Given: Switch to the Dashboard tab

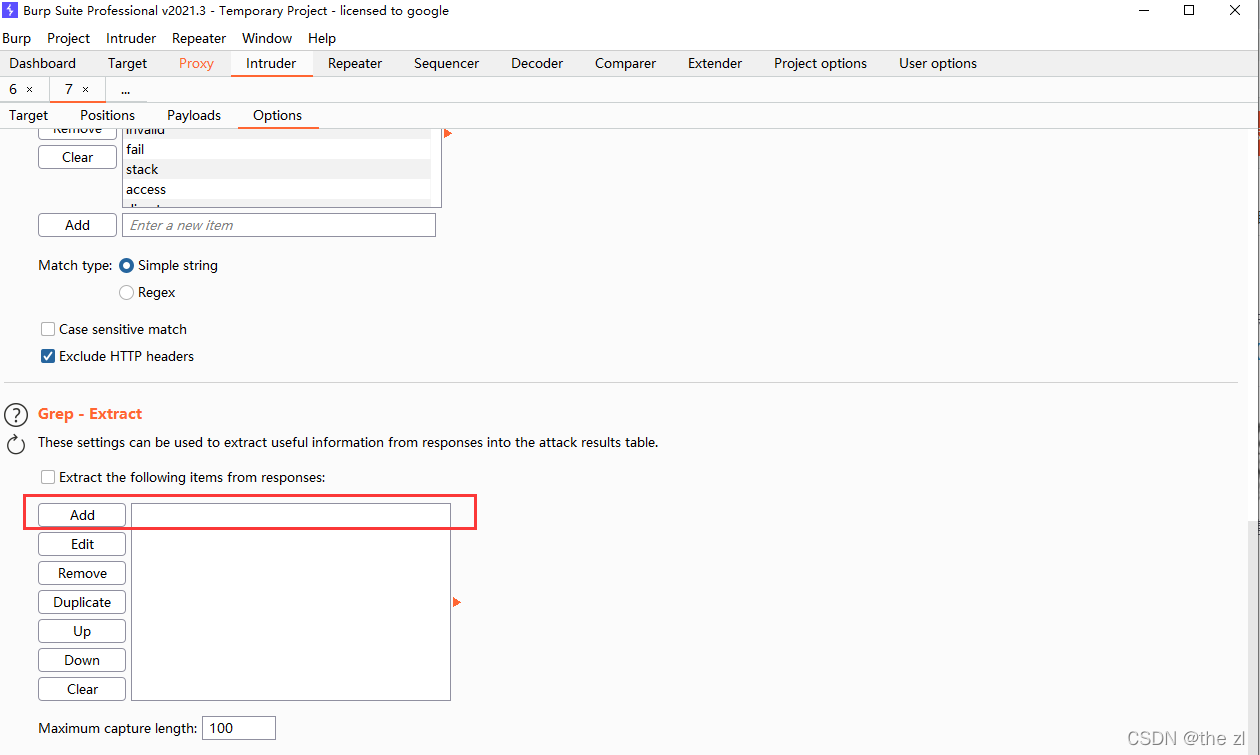Looking at the screenshot, I should pos(43,63).
